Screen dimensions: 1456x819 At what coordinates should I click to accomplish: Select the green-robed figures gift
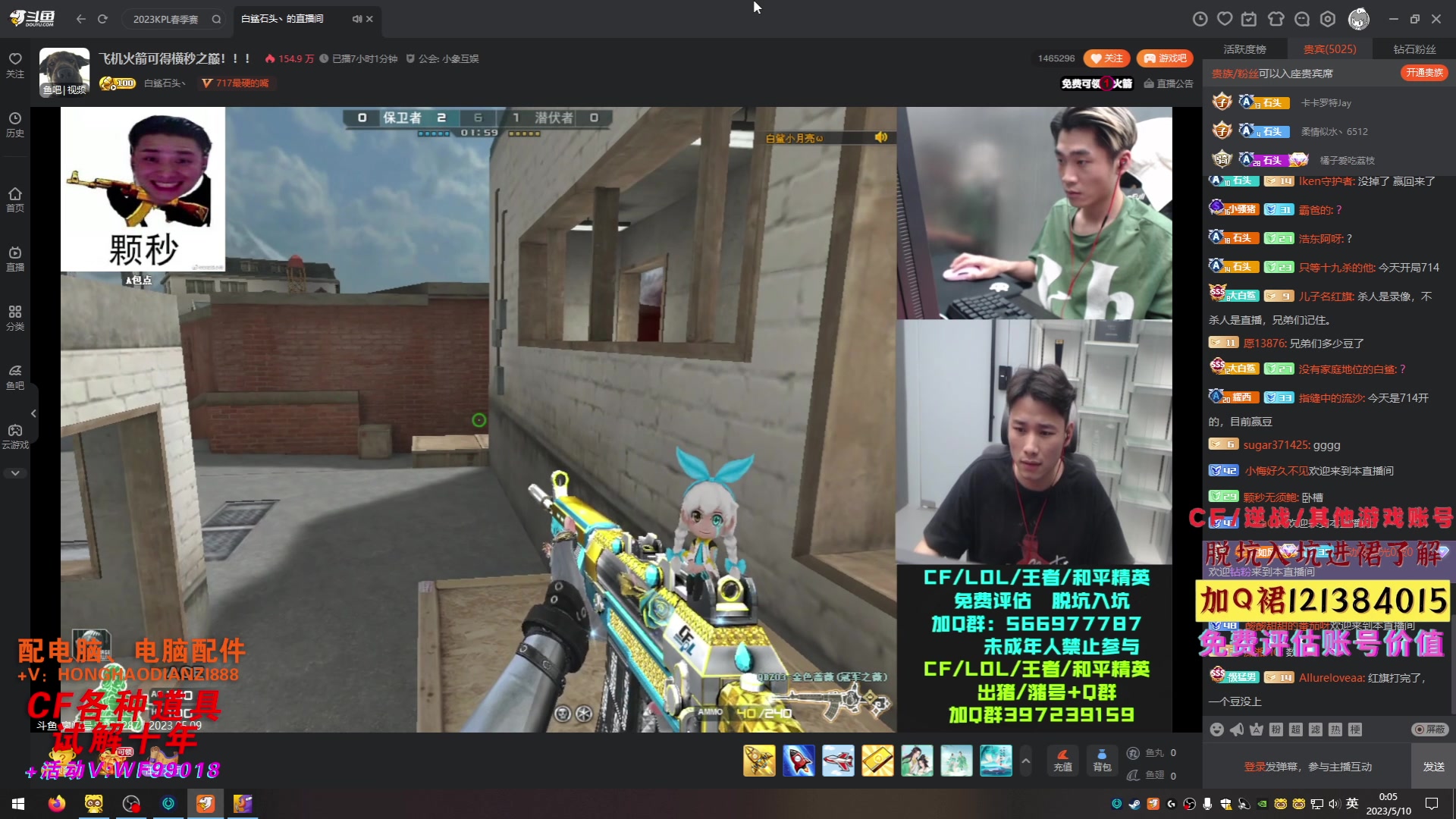tap(956, 761)
